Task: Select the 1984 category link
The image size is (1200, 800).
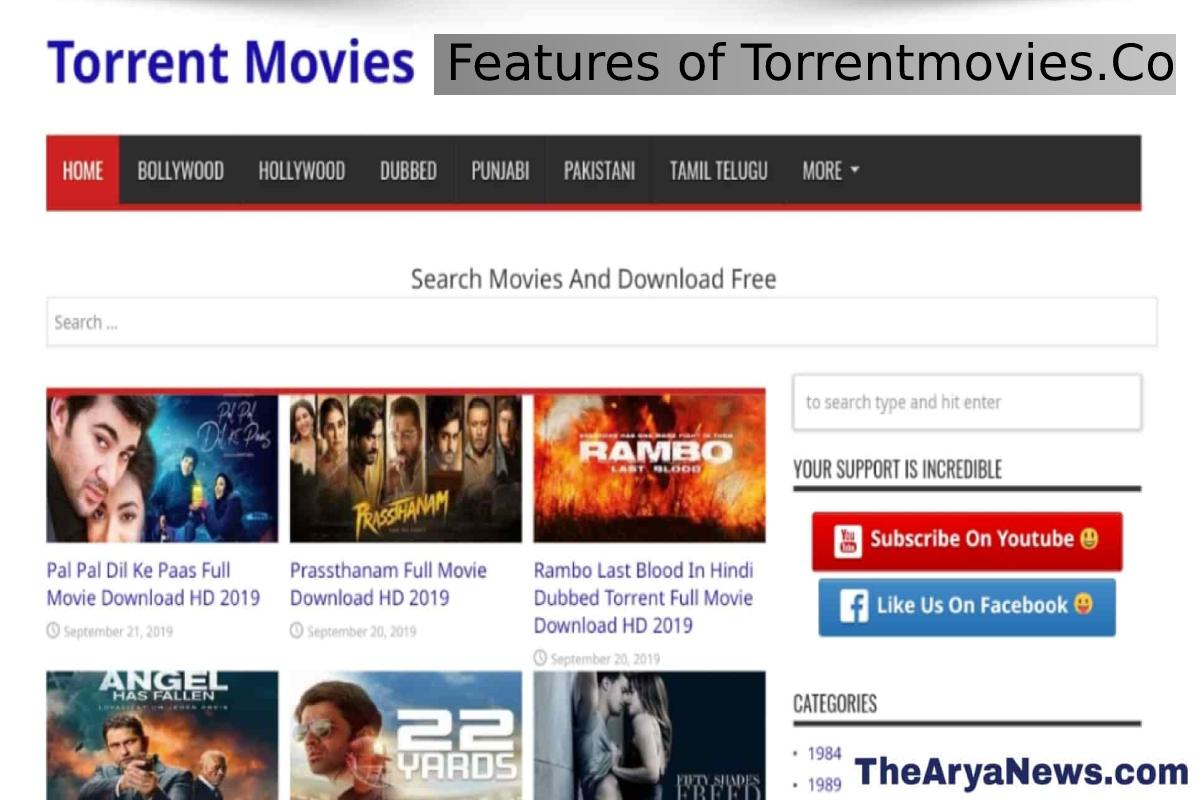Action: (824, 753)
